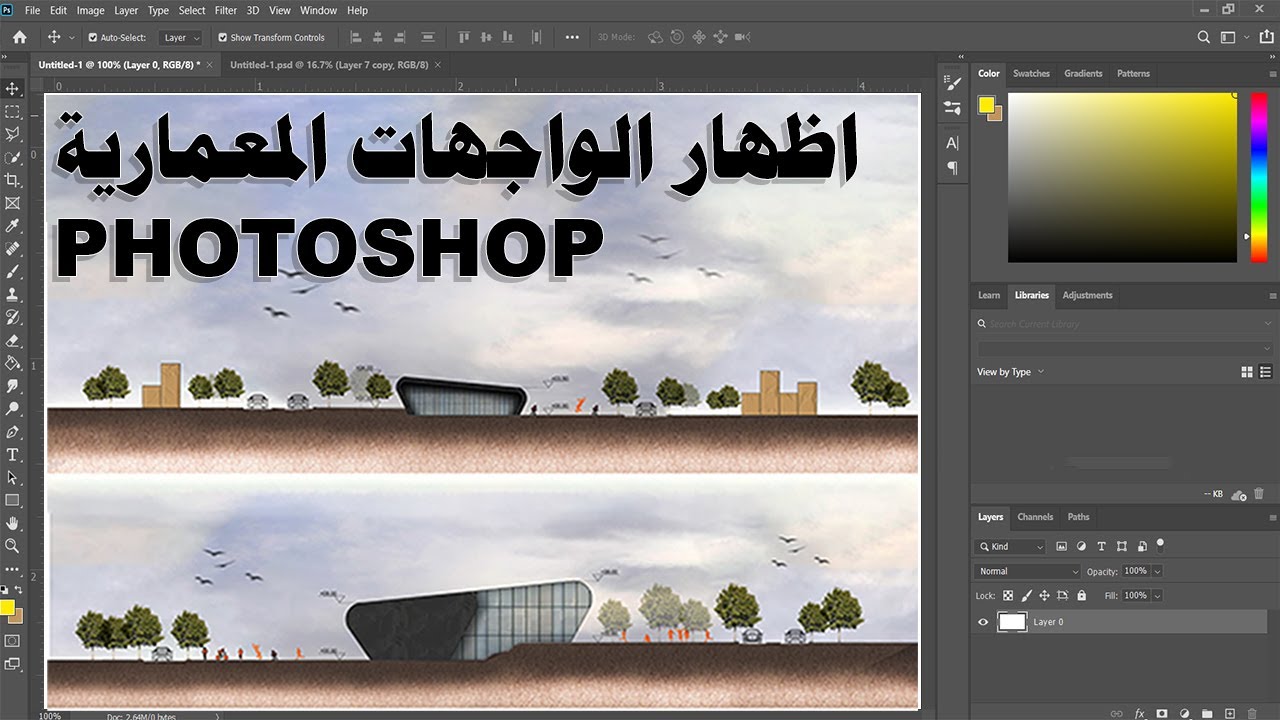
Task: Open the Filter menu
Action: 226,10
